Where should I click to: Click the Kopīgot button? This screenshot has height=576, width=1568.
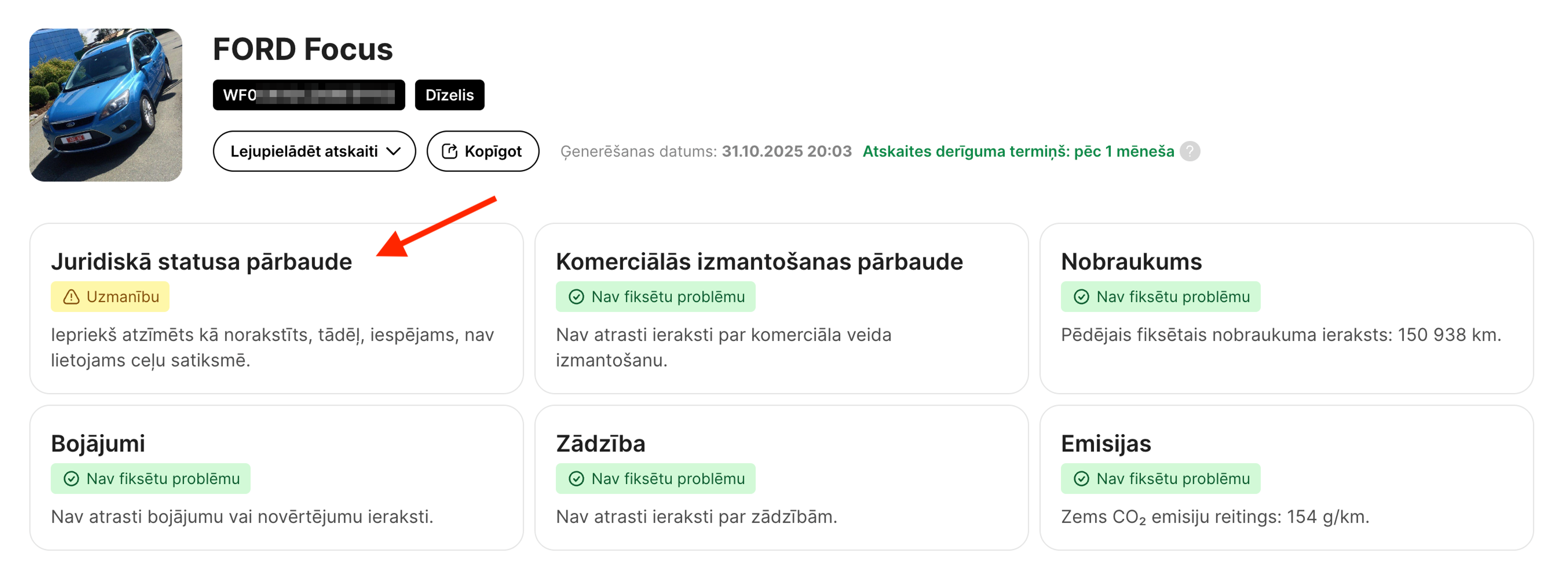482,151
